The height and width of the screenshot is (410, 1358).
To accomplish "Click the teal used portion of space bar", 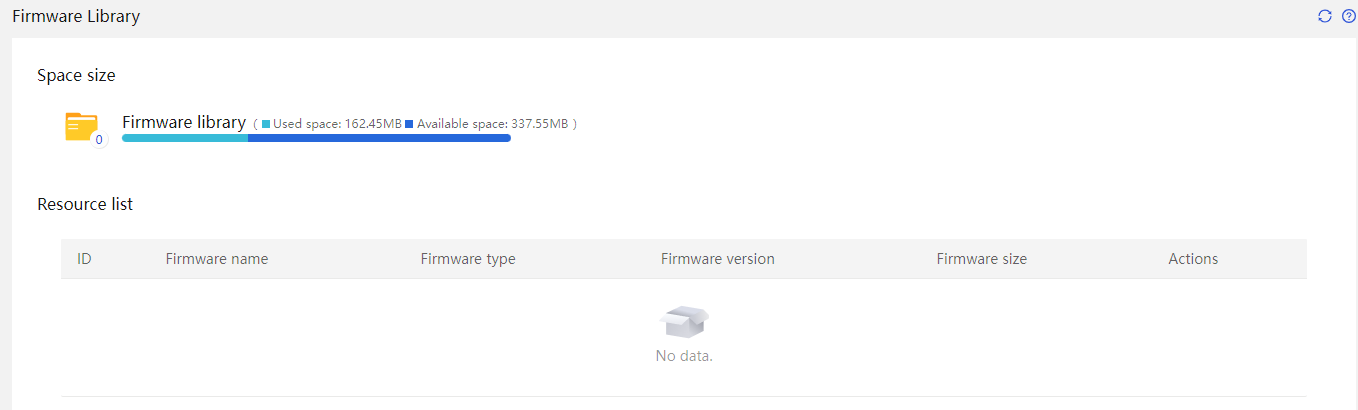I will 185,138.
